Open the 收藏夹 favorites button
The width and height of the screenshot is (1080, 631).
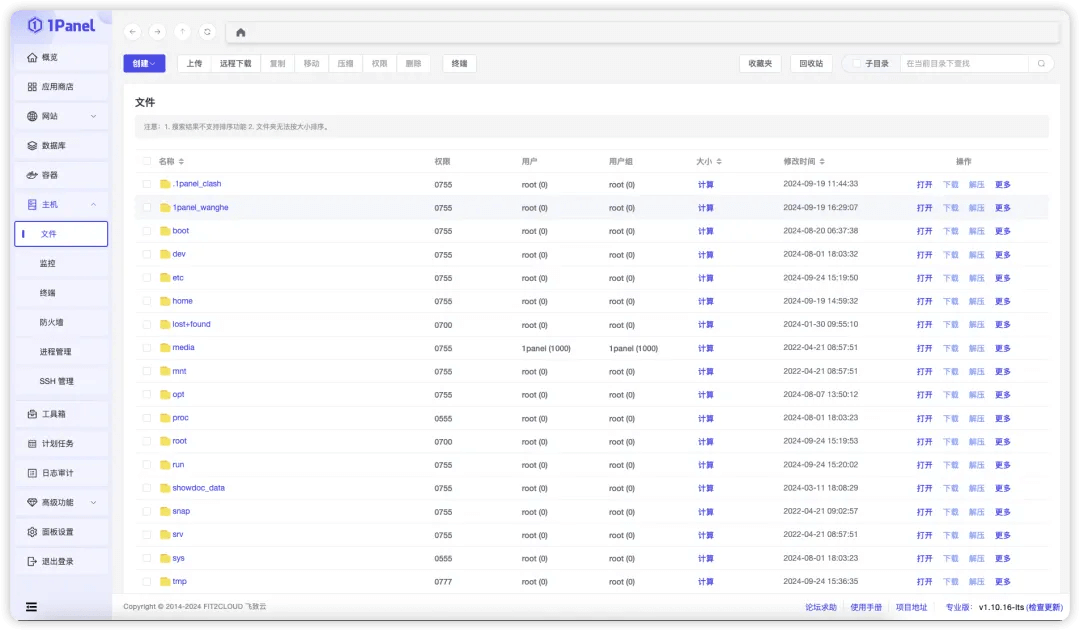[x=760, y=63]
